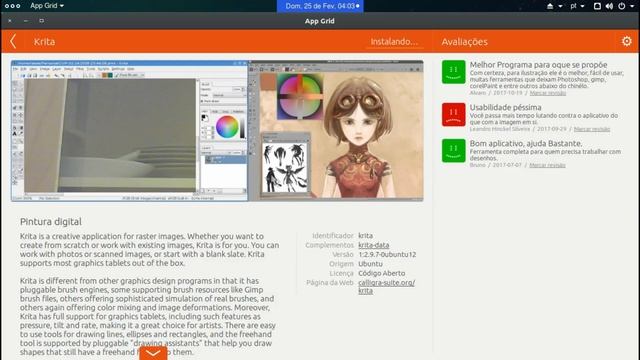Open the calligra-suite.org/krita web page link
Viewport: 640px width, 360px height.
(386, 287)
